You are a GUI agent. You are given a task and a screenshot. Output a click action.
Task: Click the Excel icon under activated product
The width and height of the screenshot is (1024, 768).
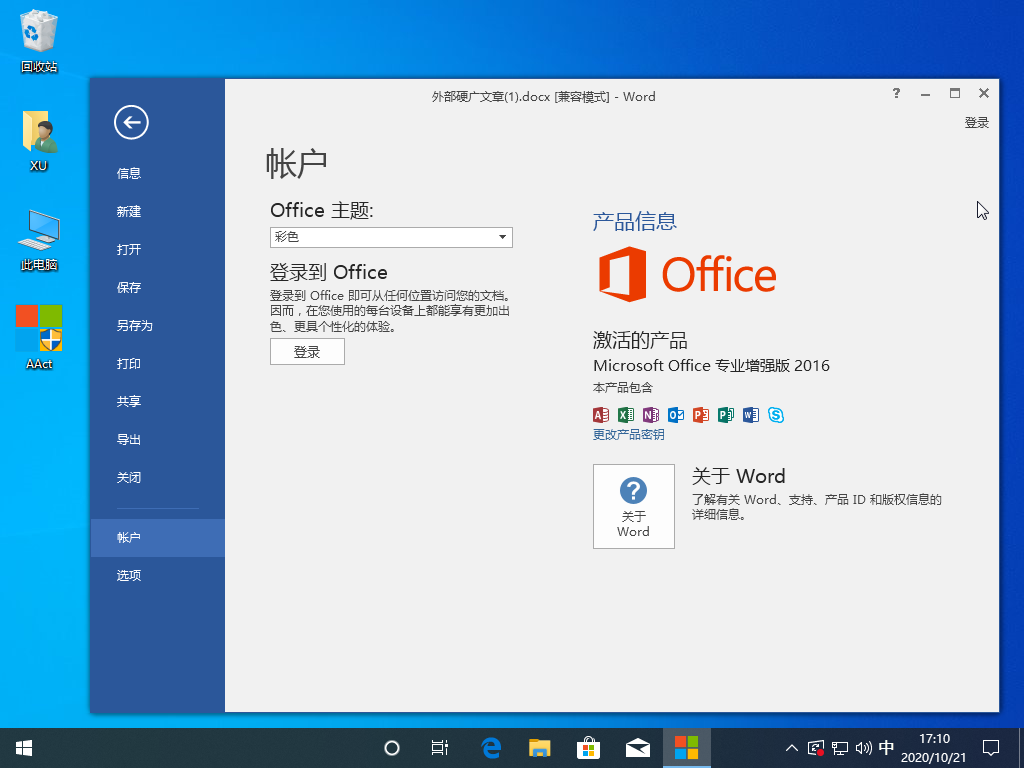[x=626, y=415]
